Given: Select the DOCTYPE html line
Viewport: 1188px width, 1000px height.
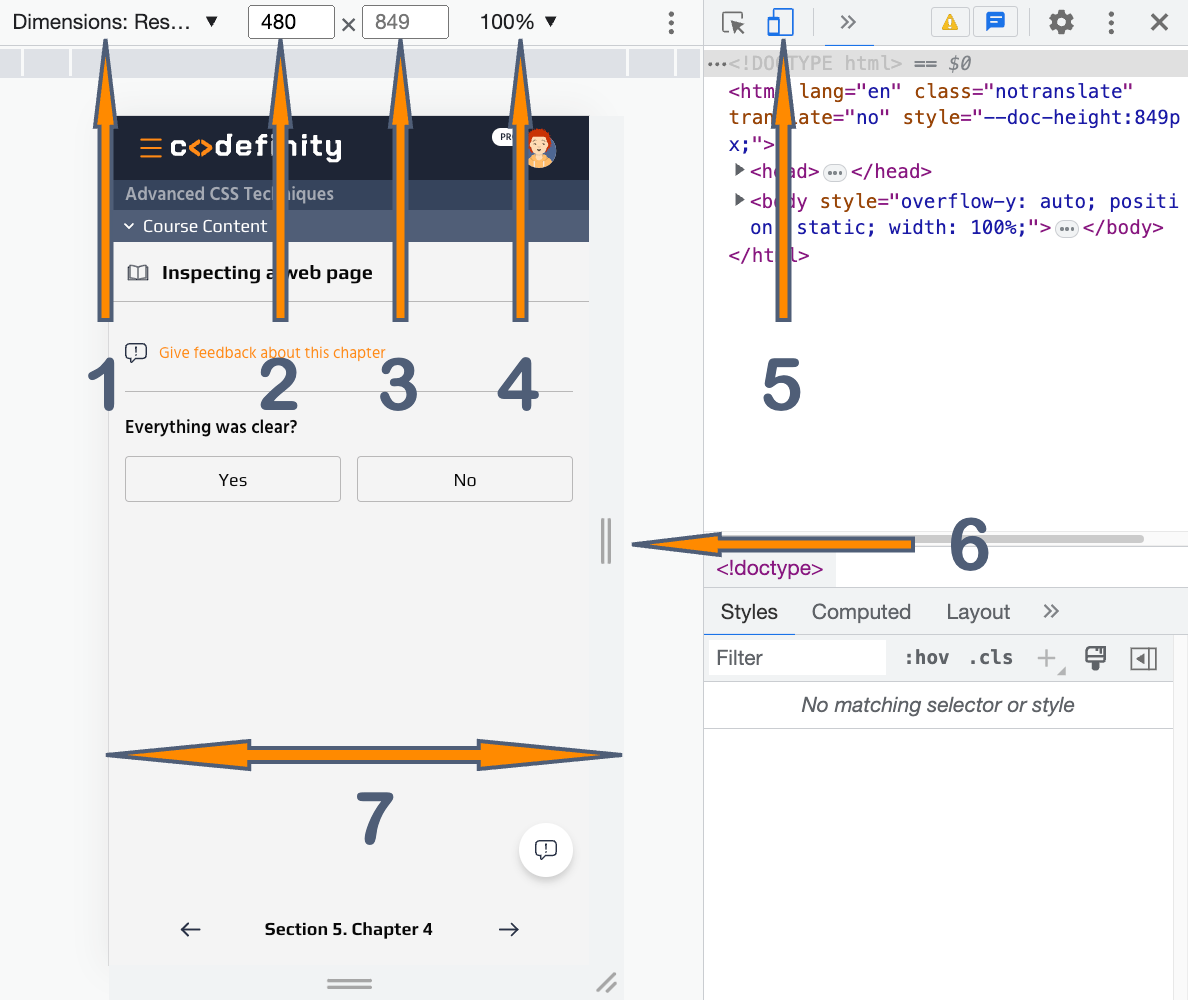Looking at the screenshot, I should 946,63.
